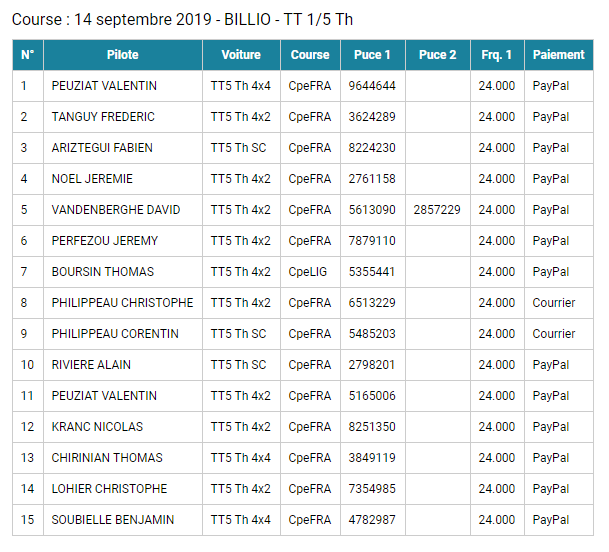Select the PHILIPPEAU CORENTIN pilot cell
The width and height of the screenshot is (609, 552).
(115, 334)
